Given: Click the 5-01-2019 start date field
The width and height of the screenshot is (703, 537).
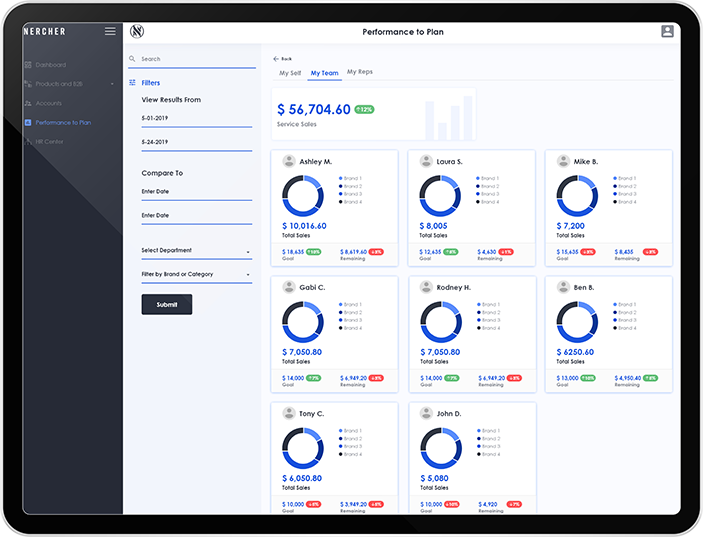Looking at the screenshot, I should tap(196, 118).
